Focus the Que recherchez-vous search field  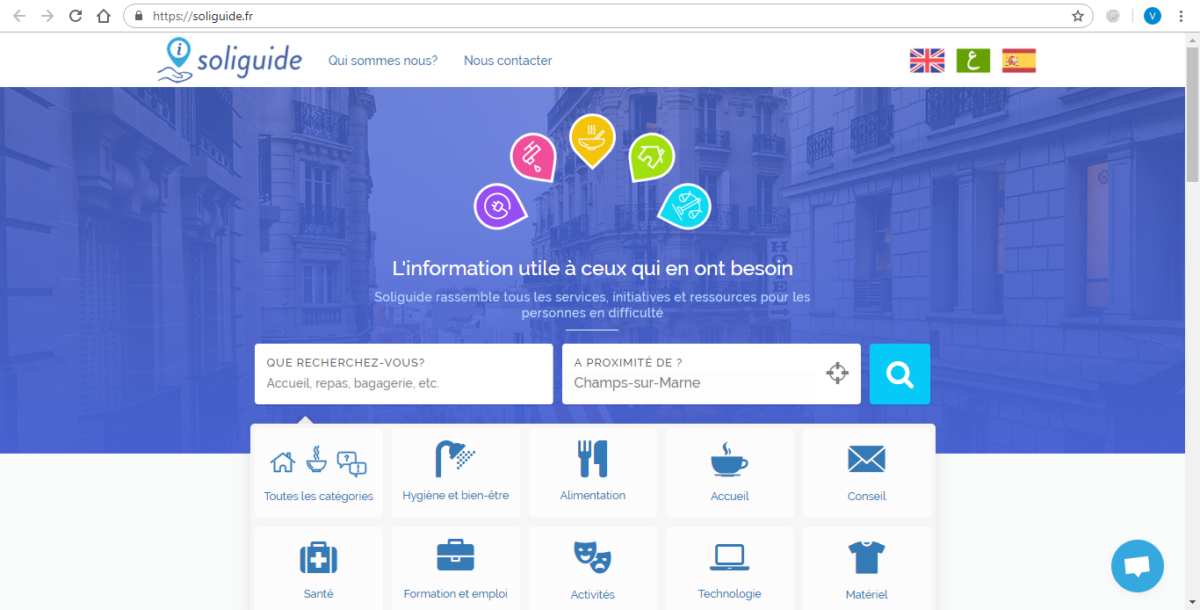(404, 374)
